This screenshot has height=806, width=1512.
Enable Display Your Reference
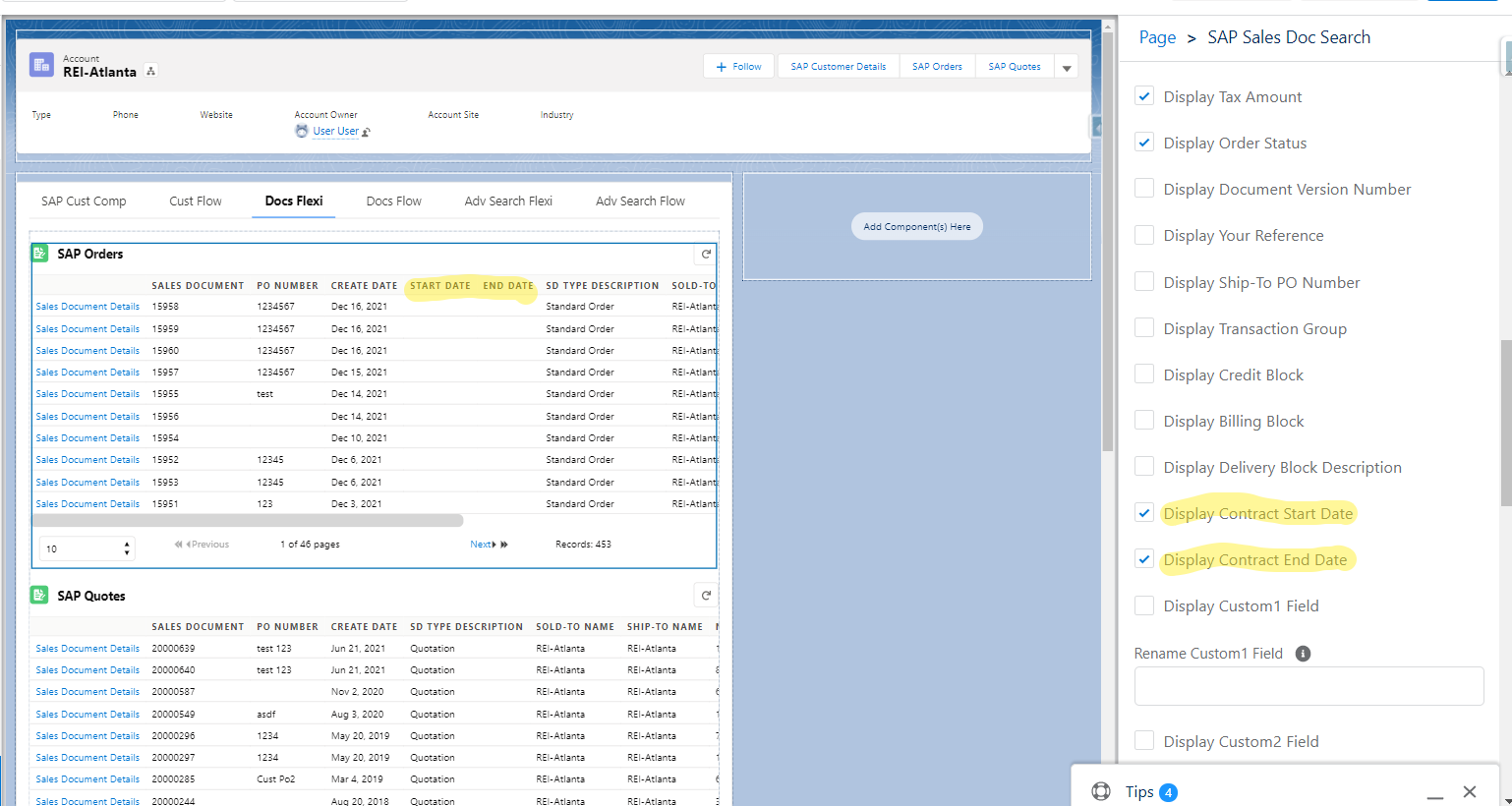tap(1144, 235)
